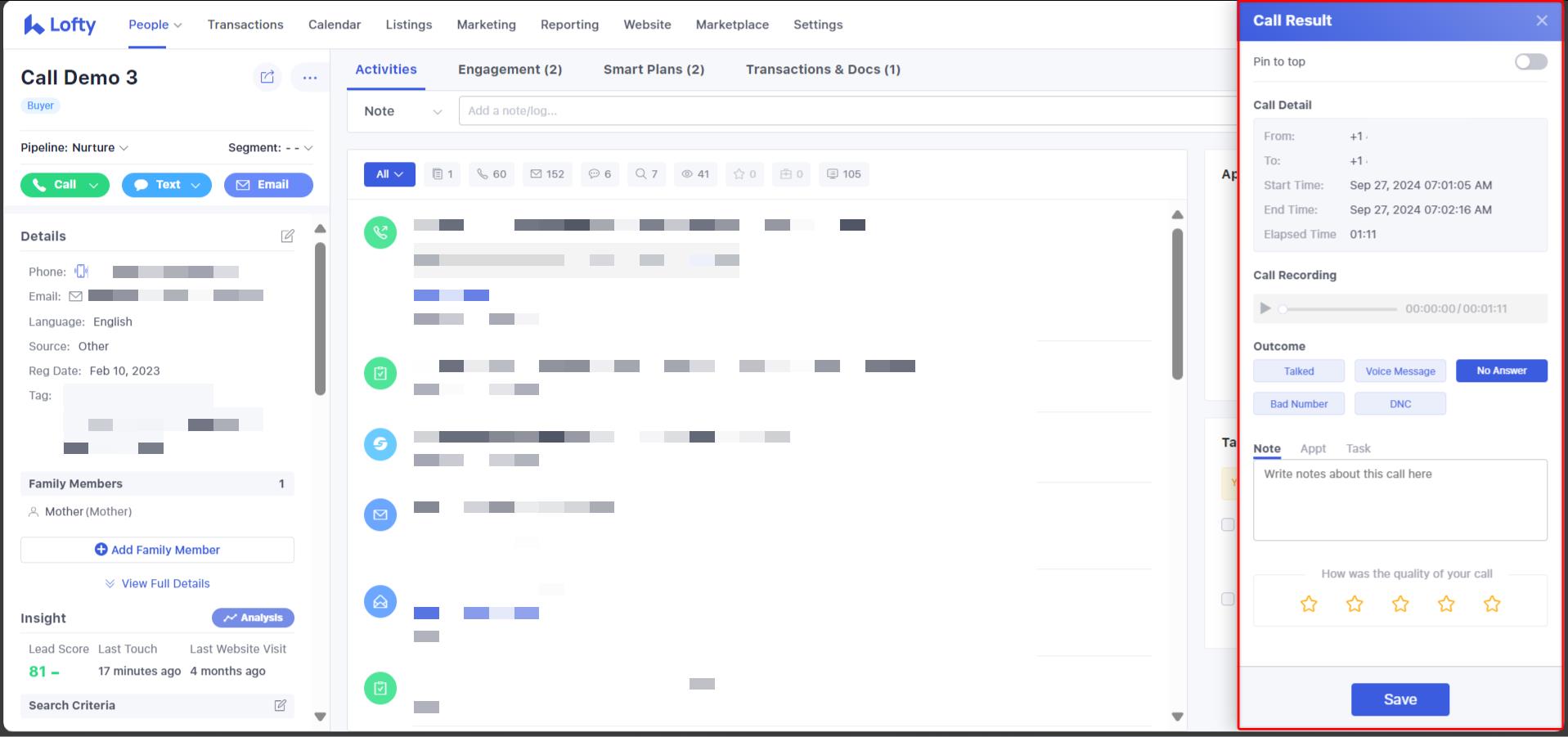Click the edit icon in Details section
Viewport: 1568px width, 737px height.
pyautogui.click(x=287, y=236)
